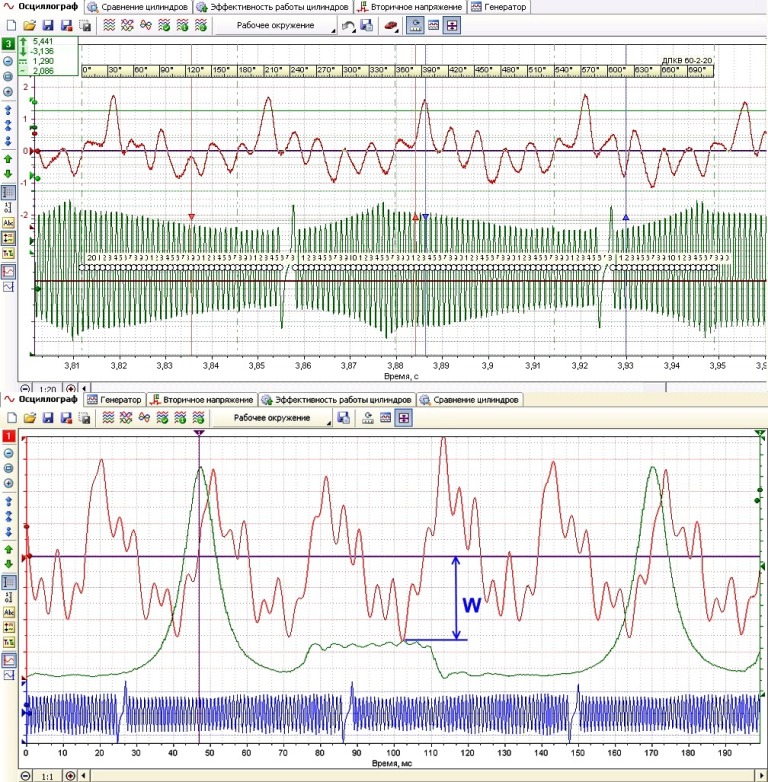Click time zoom-in button right of '1:20'
The height and width of the screenshot is (782, 768).
[x=71, y=389]
